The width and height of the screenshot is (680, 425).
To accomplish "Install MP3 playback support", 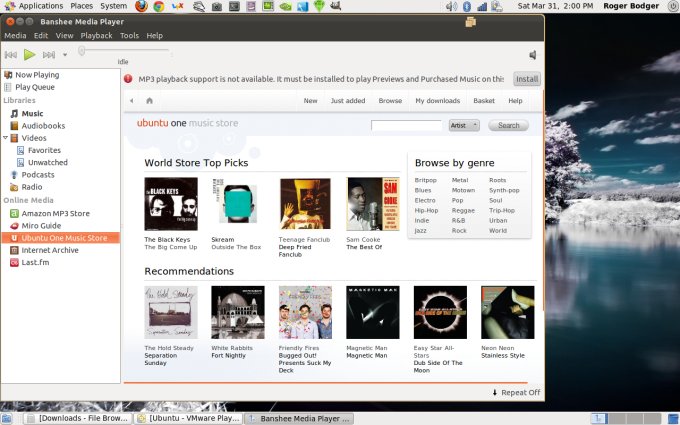I will point(527,79).
